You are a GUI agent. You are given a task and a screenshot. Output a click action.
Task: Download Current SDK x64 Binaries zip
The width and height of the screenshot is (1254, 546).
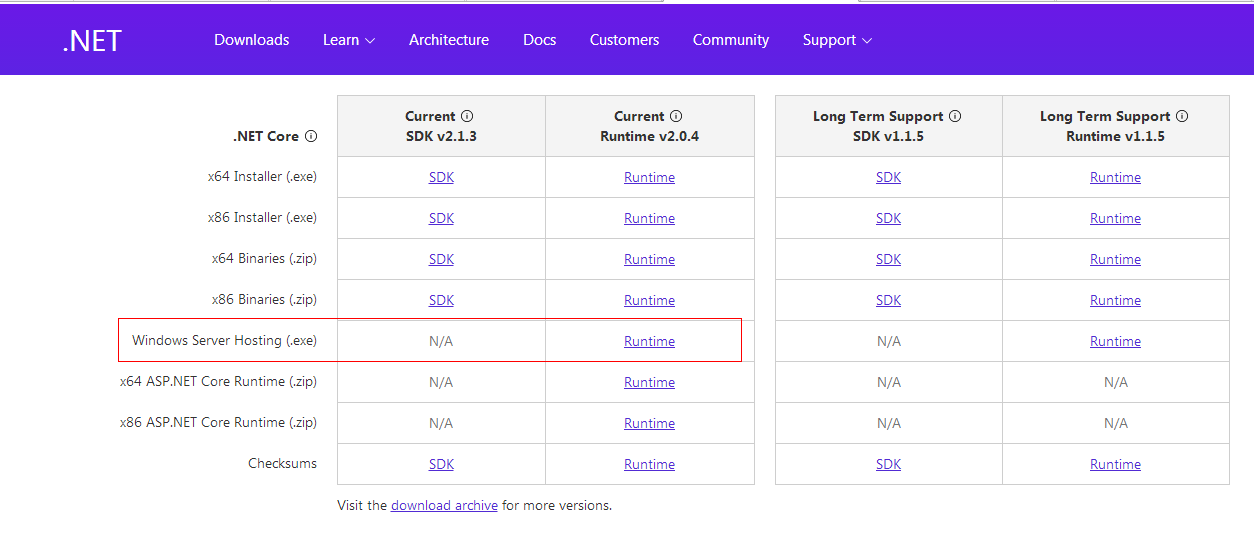click(441, 259)
